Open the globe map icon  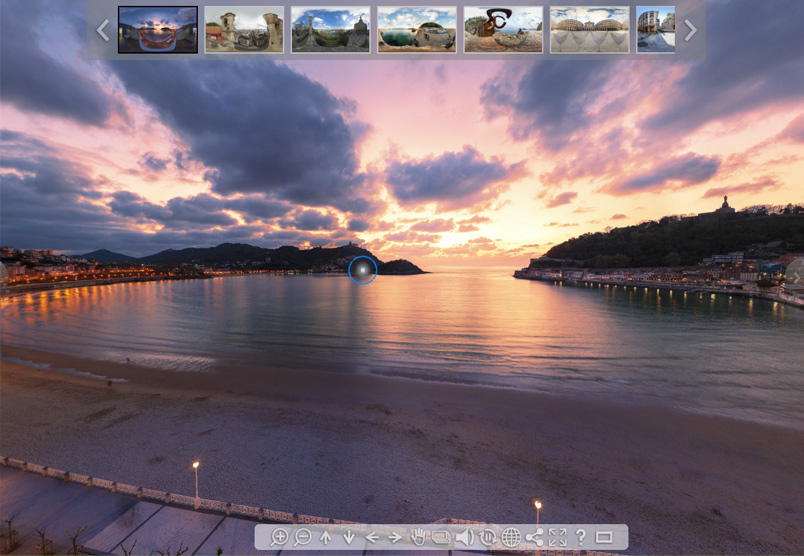tap(511, 537)
